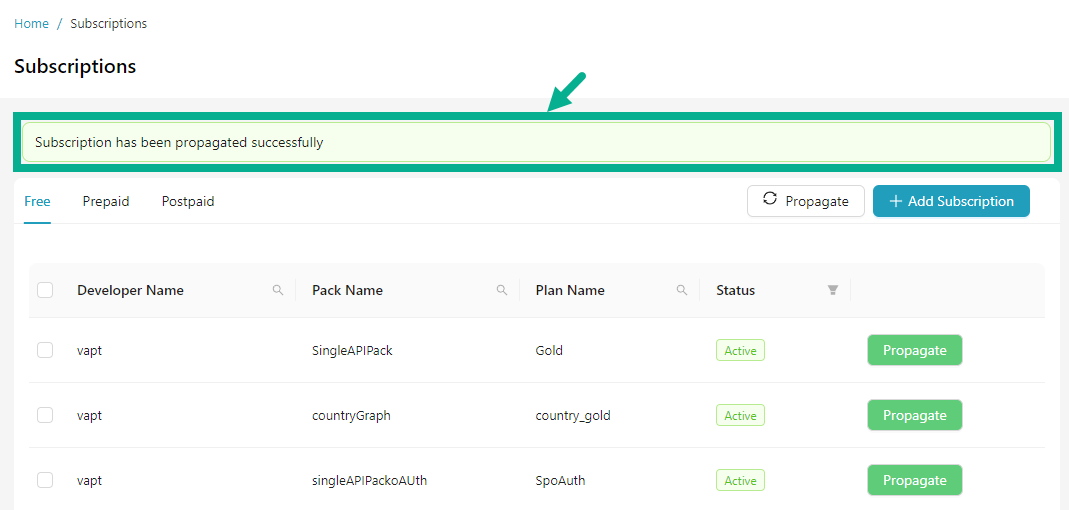Open the Postpaid tab

[x=188, y=201]
